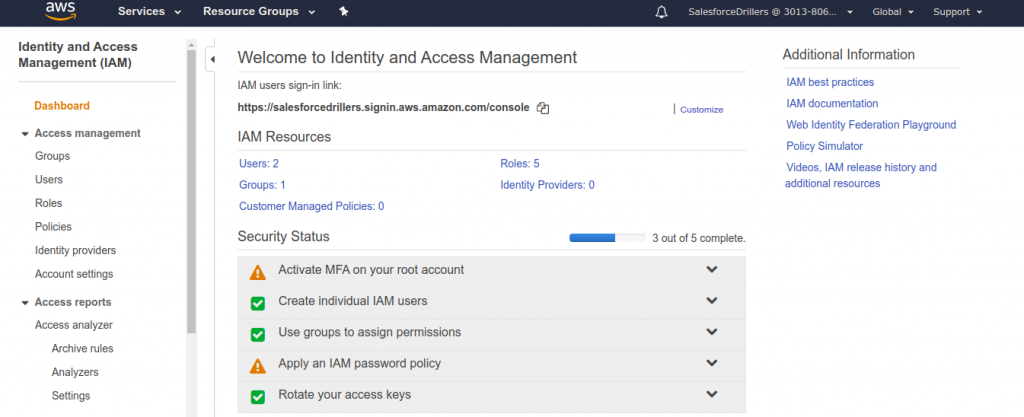Screen dimensions: 1024x417
Task: Select Dashboard in the sidebar
Action: pos(62,106)
